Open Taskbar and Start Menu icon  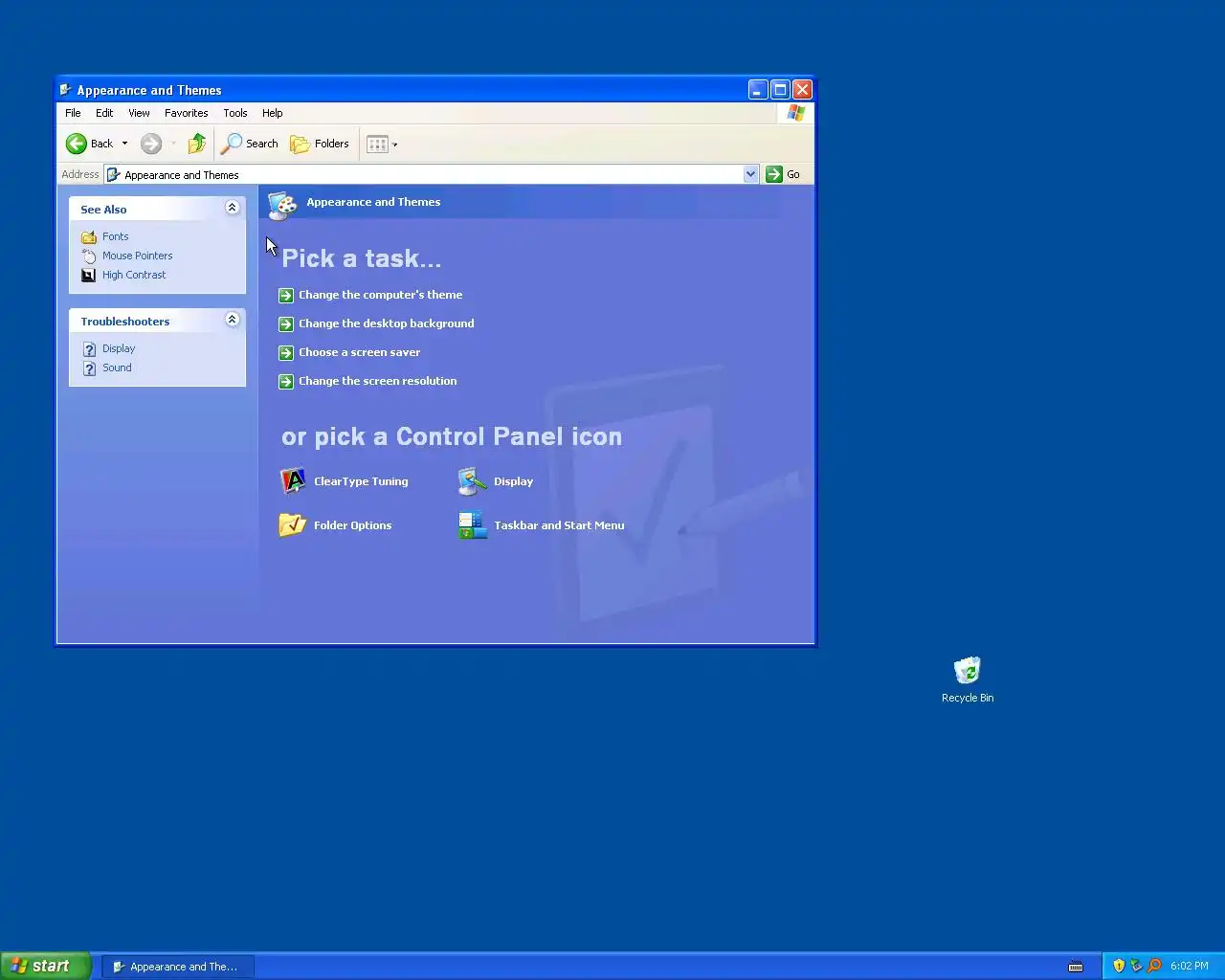473,524
